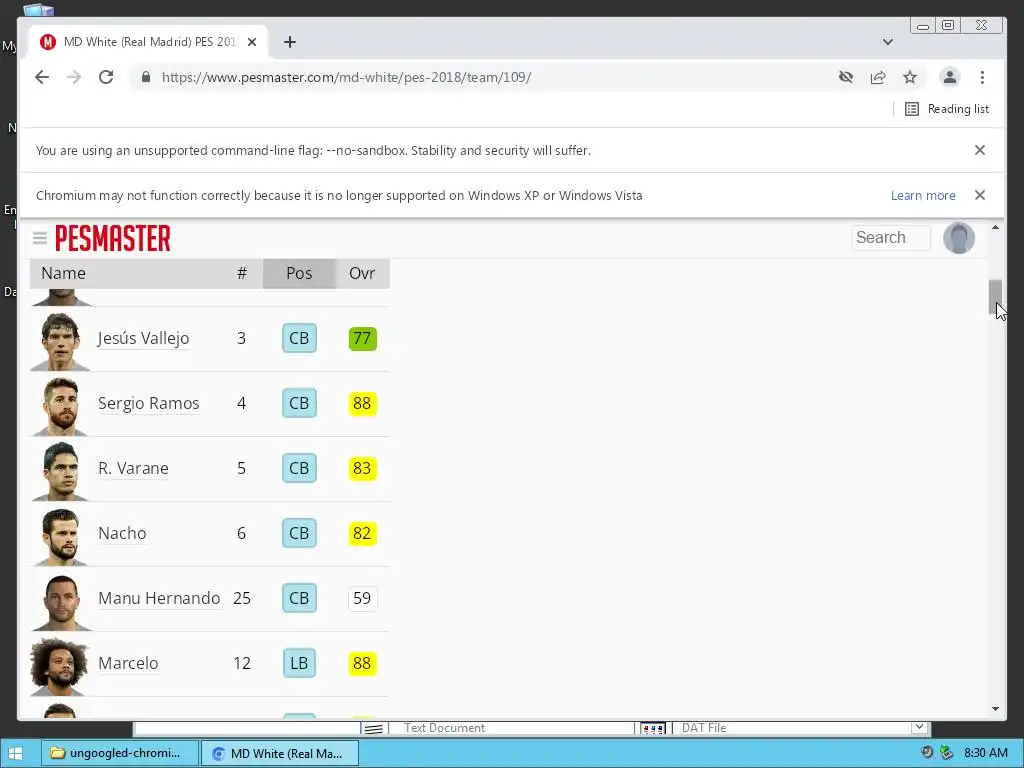Click the taskbar clock showing 8:30 AM
The image size is (1024, 768).
985,753
